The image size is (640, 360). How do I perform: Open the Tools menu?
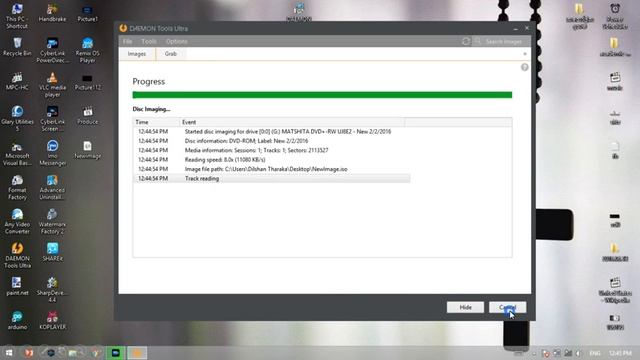pyautogui.click(x=149, y=41)
